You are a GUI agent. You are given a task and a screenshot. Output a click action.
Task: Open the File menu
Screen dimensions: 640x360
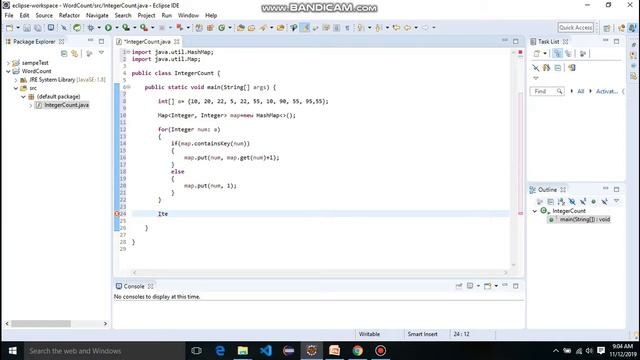[x=9, y=16]
